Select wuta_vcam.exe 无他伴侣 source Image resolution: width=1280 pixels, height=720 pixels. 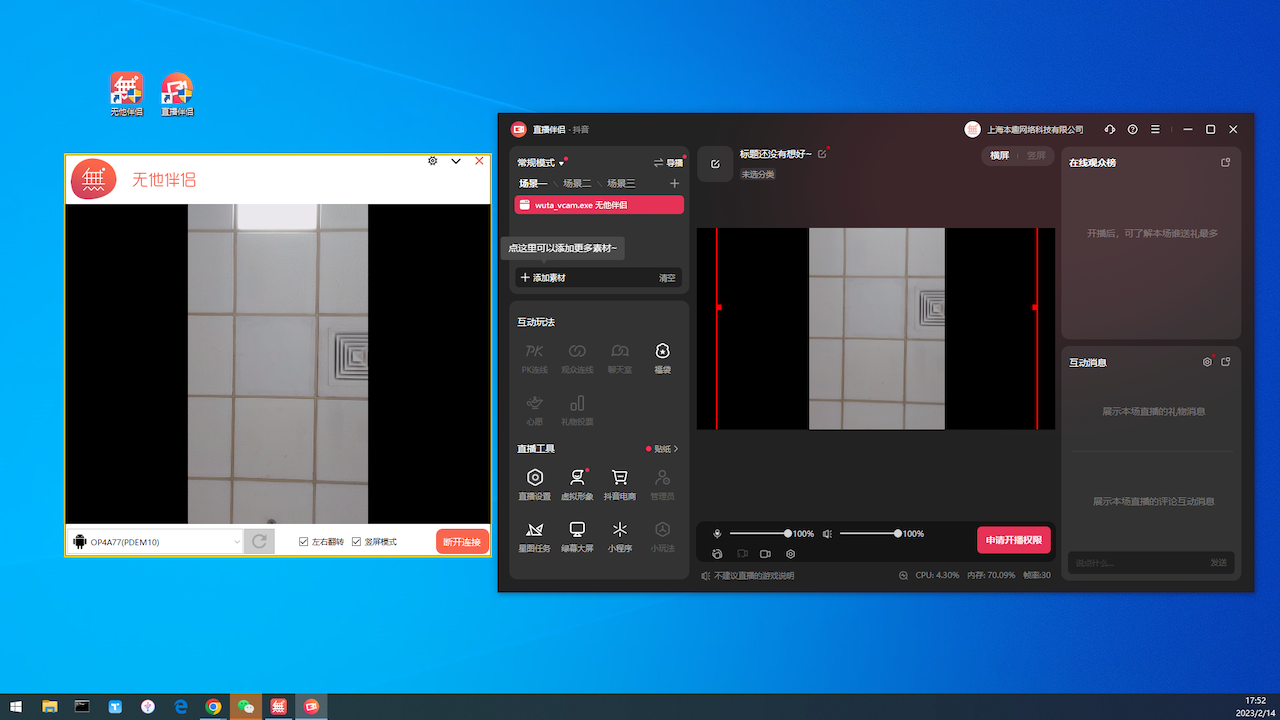599,205
